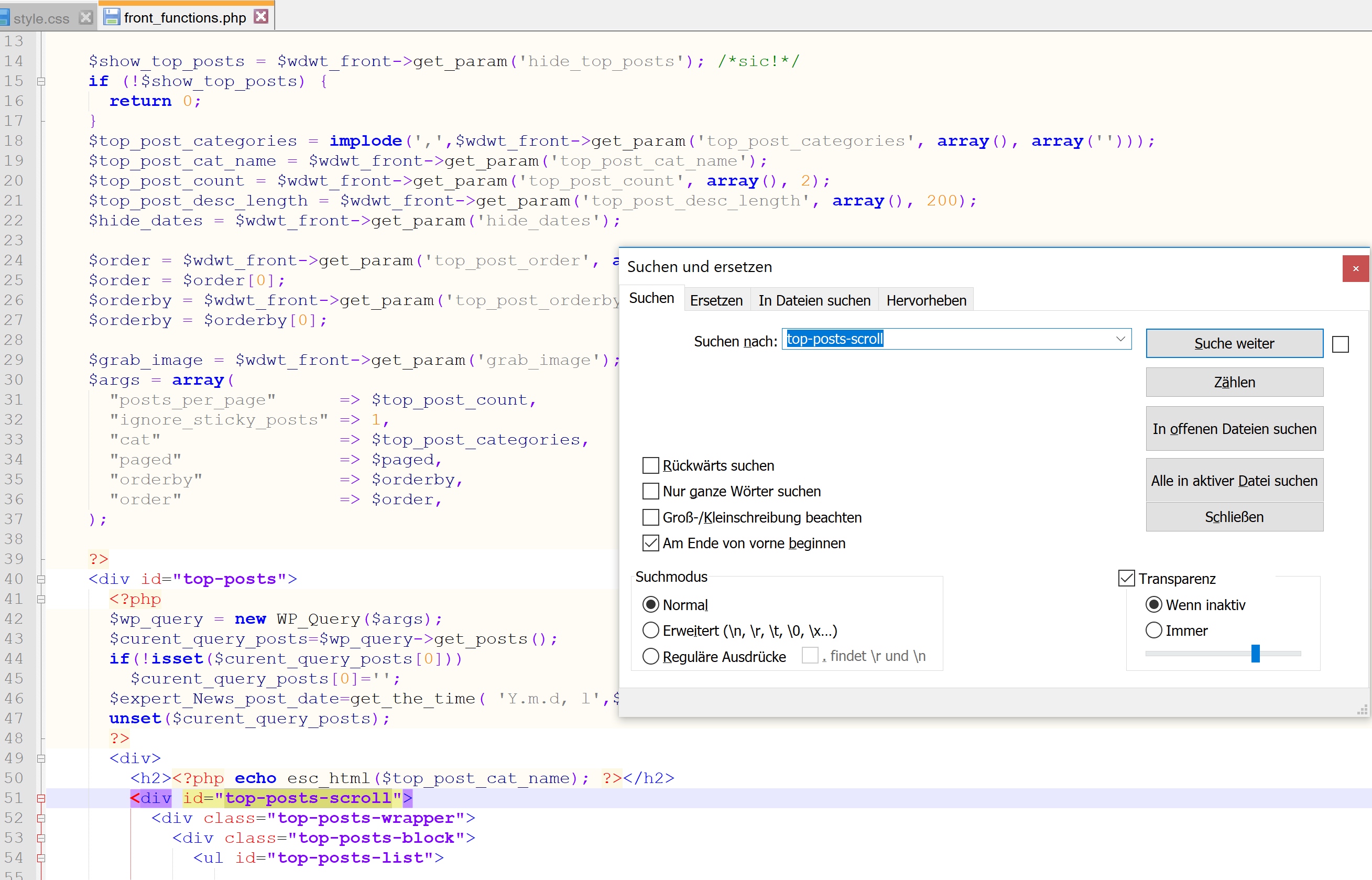Click the echo keyword on line 50

pyautogui.click(x=255, y=778)
